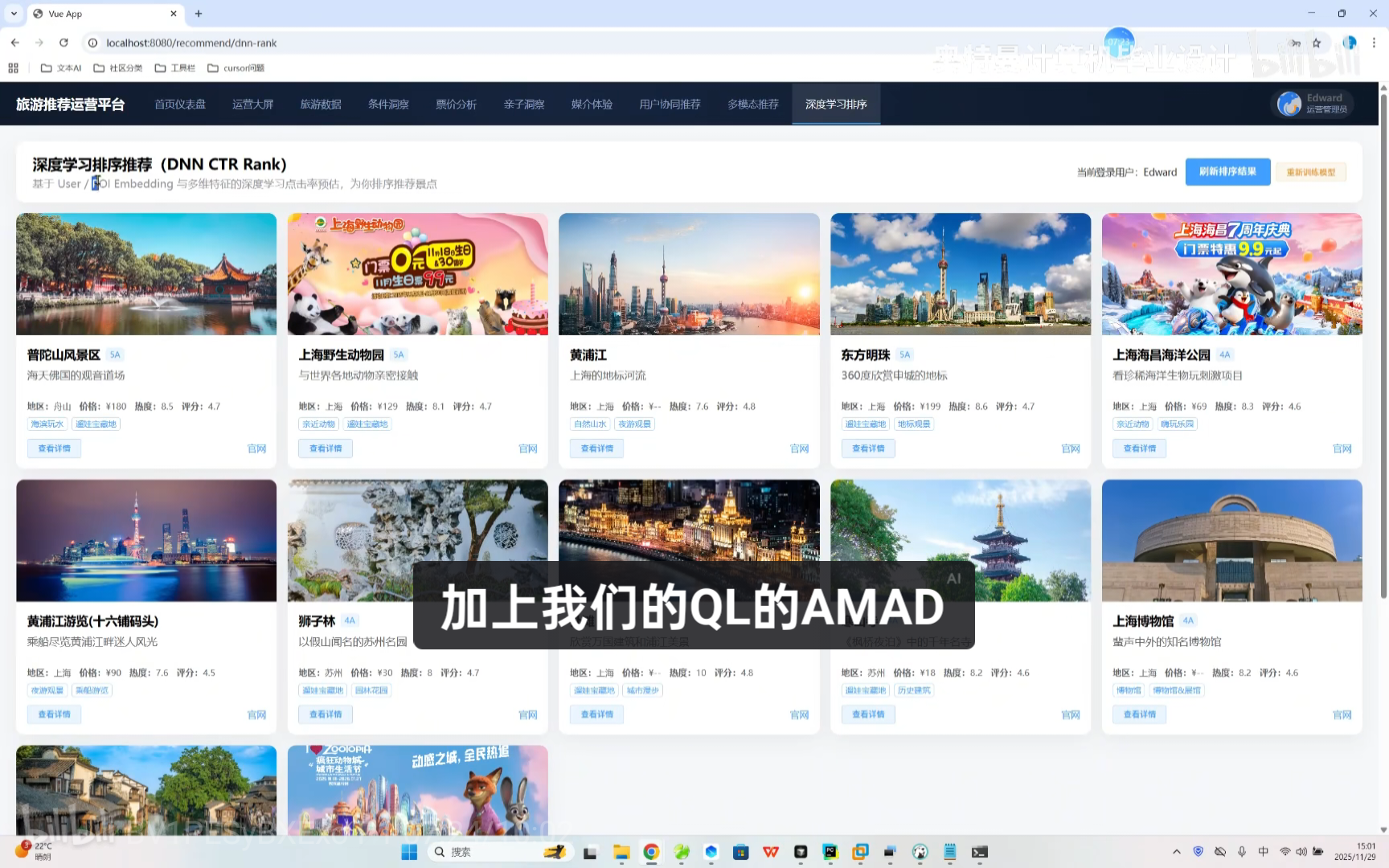The height and width of the screenshot is (868, 1389).
Task: Go back to the previous page
Action: 14,43
